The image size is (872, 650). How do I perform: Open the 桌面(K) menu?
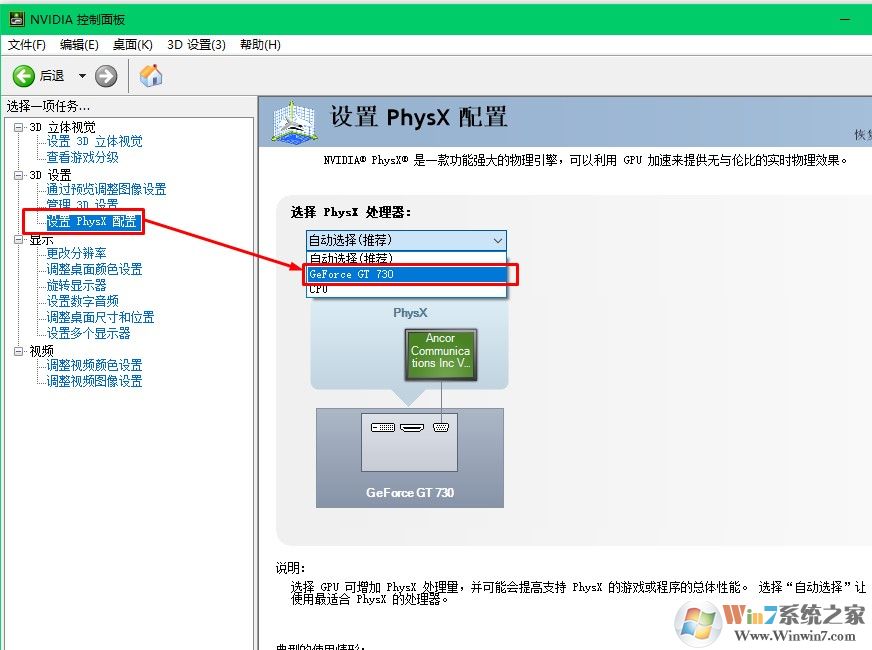point(132,44)
